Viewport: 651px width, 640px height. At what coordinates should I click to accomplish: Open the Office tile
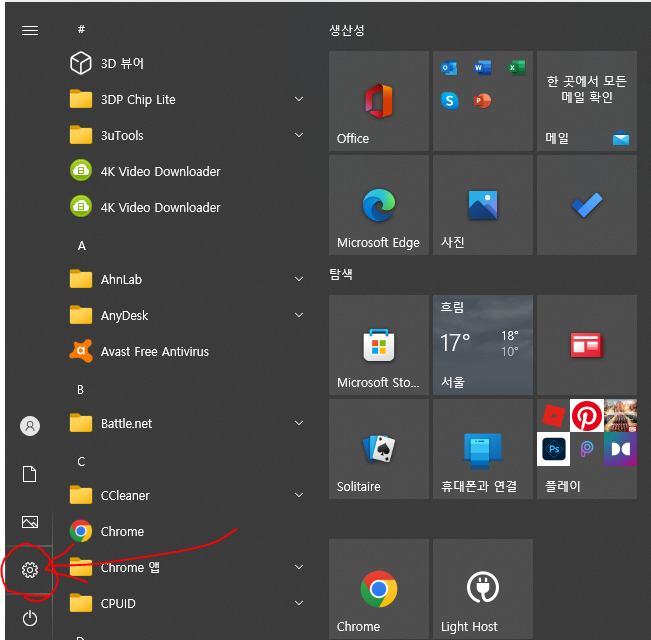379,101
